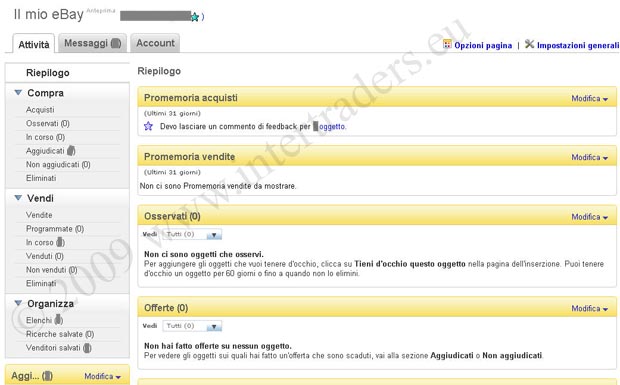620x385 pixels.
Task: Click 'Non hai fatto offerte su nessun oggetto.' text
Action: coord(217,346)
